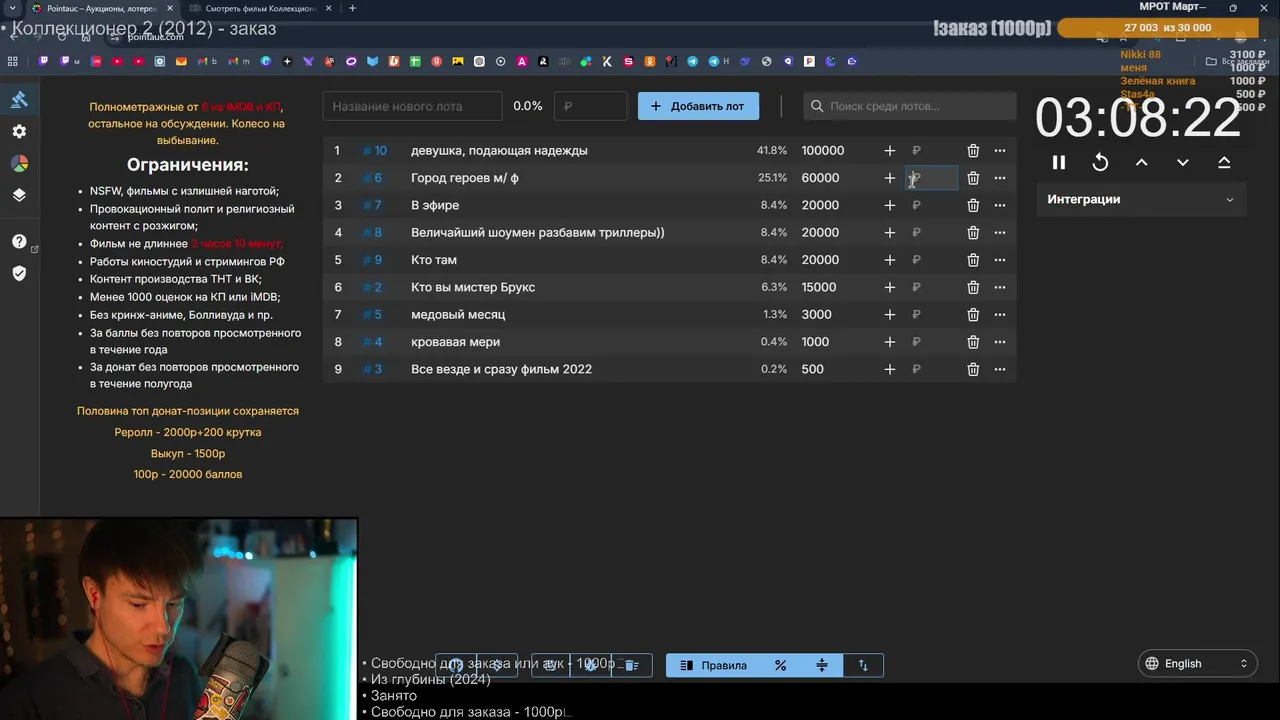Open the shield icon in sidebar
Viewport: 1280px width, 720px height.
[x=19, y=273]
